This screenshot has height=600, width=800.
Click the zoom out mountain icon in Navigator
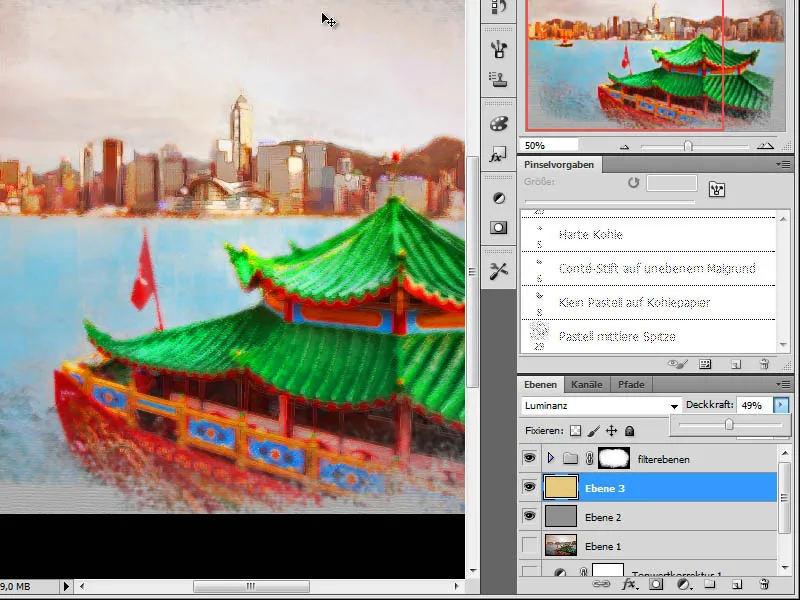[624, 147]
